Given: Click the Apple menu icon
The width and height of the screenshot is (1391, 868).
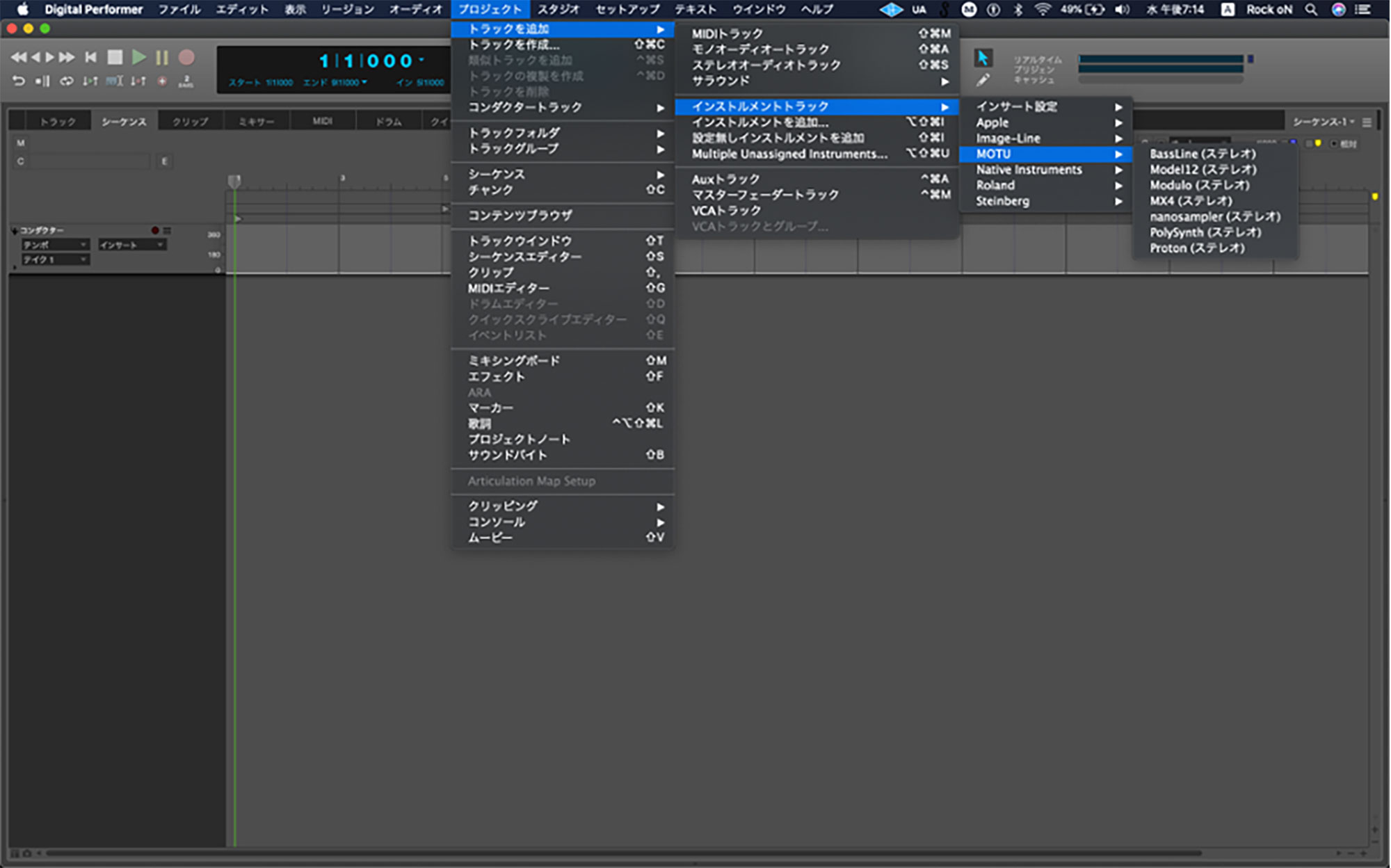Looking at the screenshot, I should point(23,9).
